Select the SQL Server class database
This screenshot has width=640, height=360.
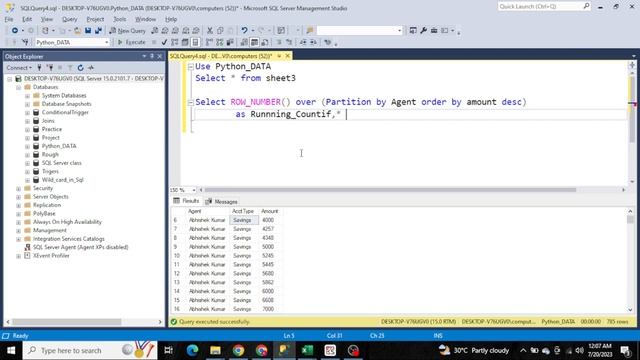(x=62, y=163)
